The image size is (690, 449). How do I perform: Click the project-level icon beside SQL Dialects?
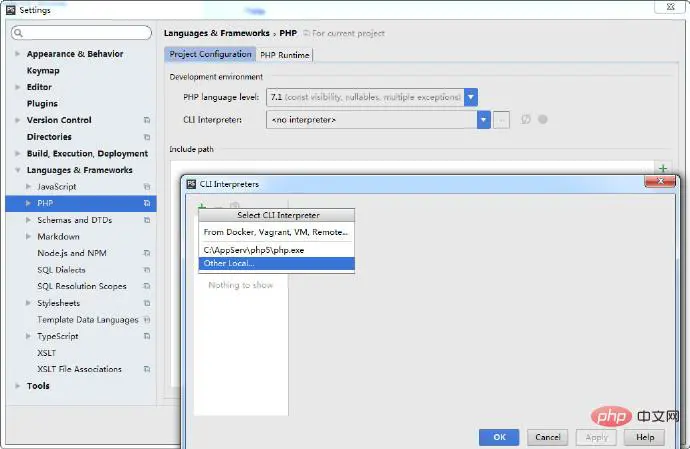147,270
